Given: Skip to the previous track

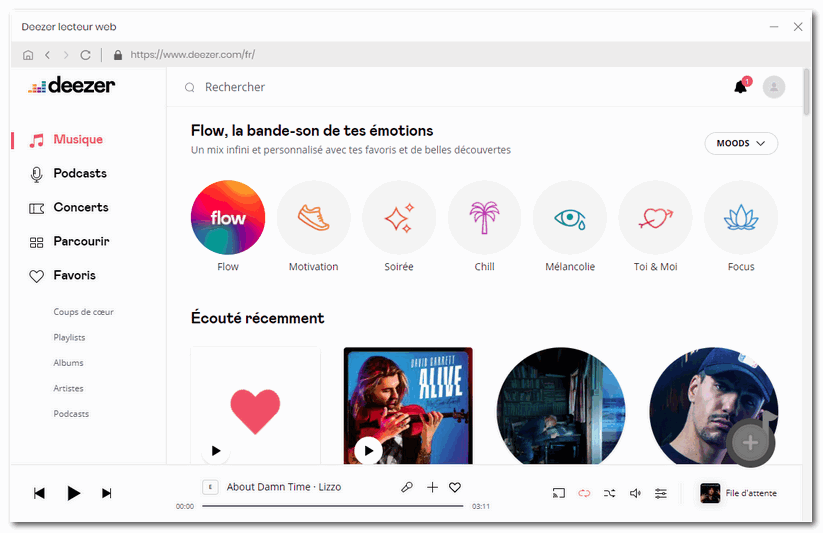Looking at the screenshot, I should (x=39, y=493).
